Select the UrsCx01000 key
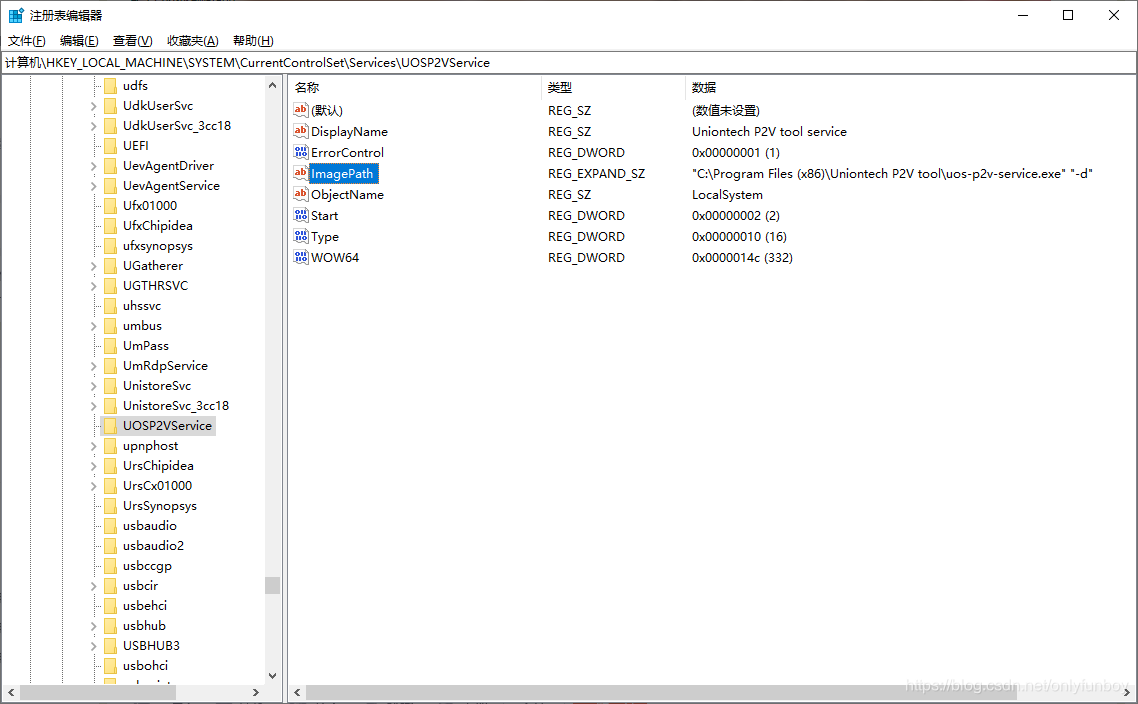 pyautogui.click(x=157, y=486)
